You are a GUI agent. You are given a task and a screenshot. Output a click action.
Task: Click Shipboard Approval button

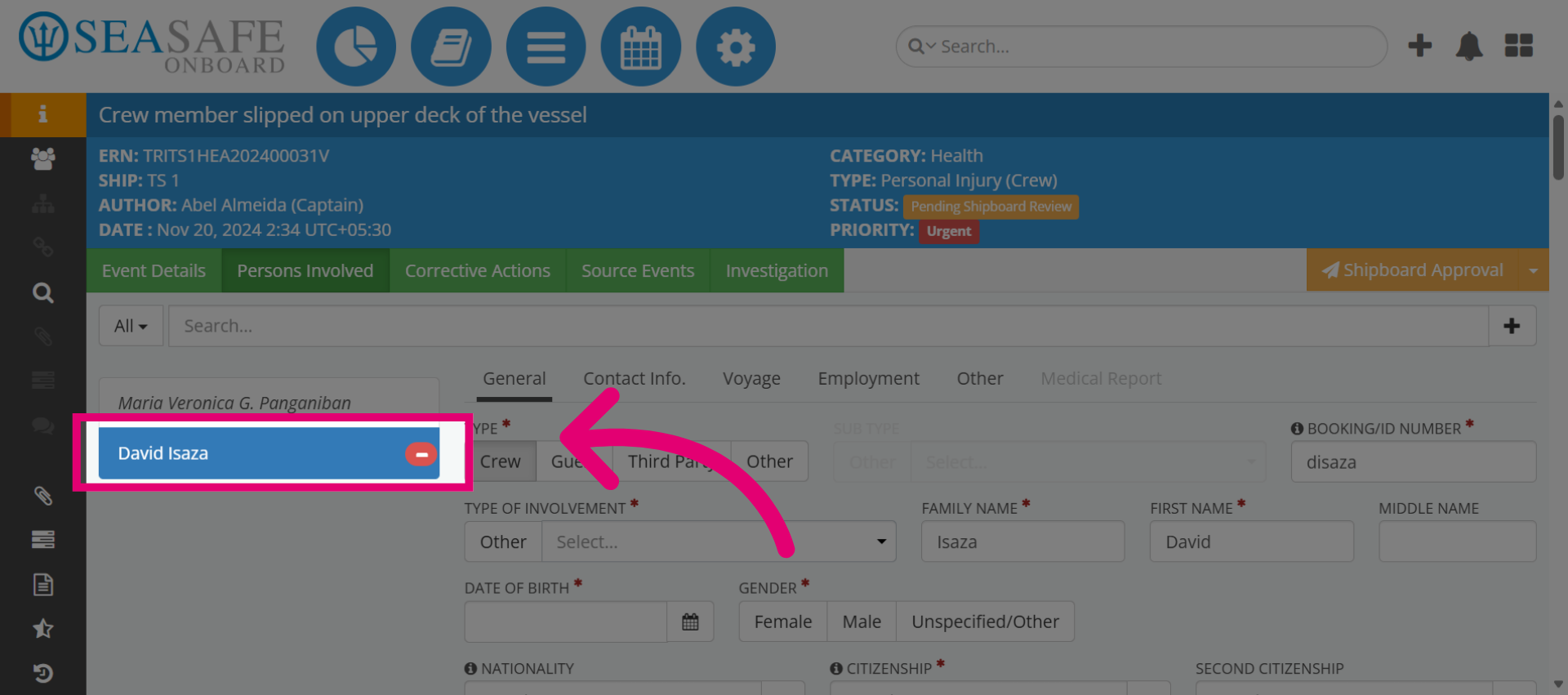(1413, 270)
